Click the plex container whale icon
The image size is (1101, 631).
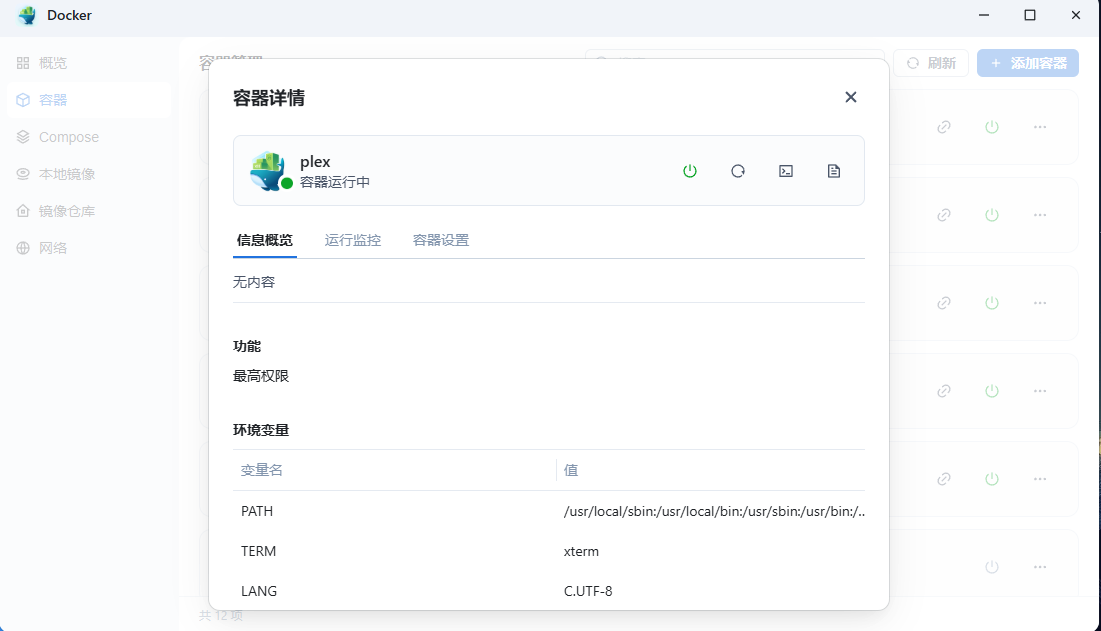[268, 170]
